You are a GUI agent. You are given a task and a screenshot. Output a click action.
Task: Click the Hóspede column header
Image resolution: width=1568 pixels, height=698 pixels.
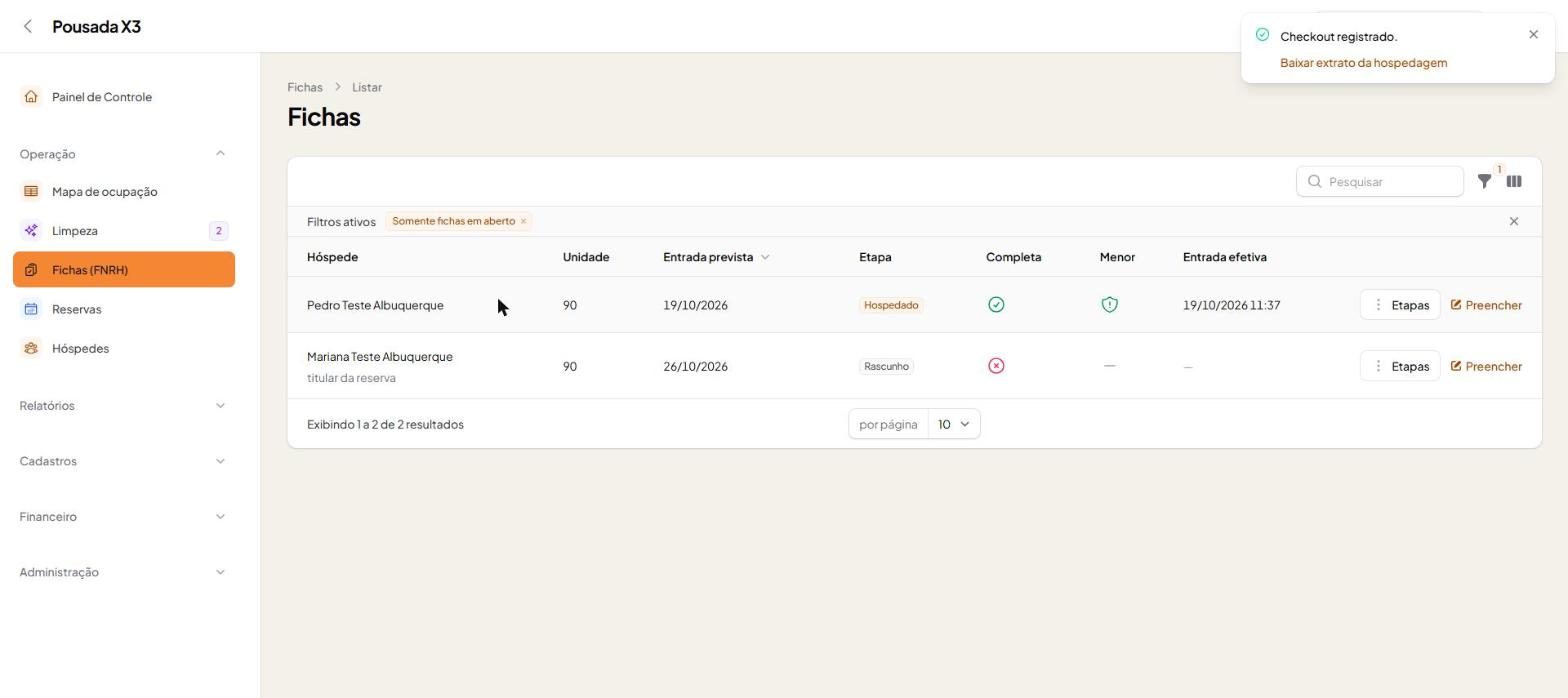332,257
